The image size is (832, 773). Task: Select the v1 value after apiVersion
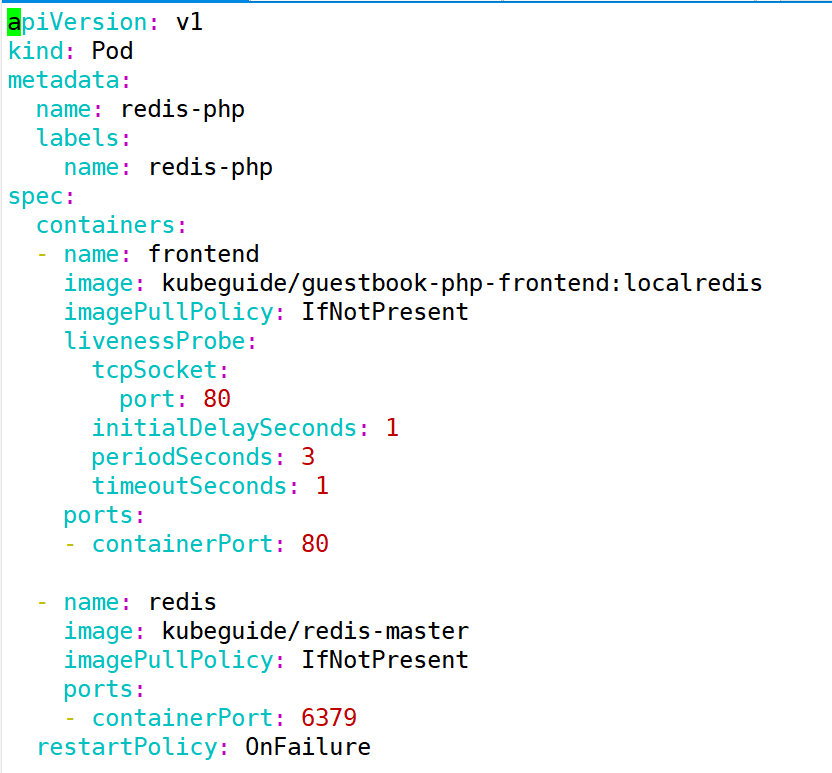pyautogui.click(x=189, y=22)
